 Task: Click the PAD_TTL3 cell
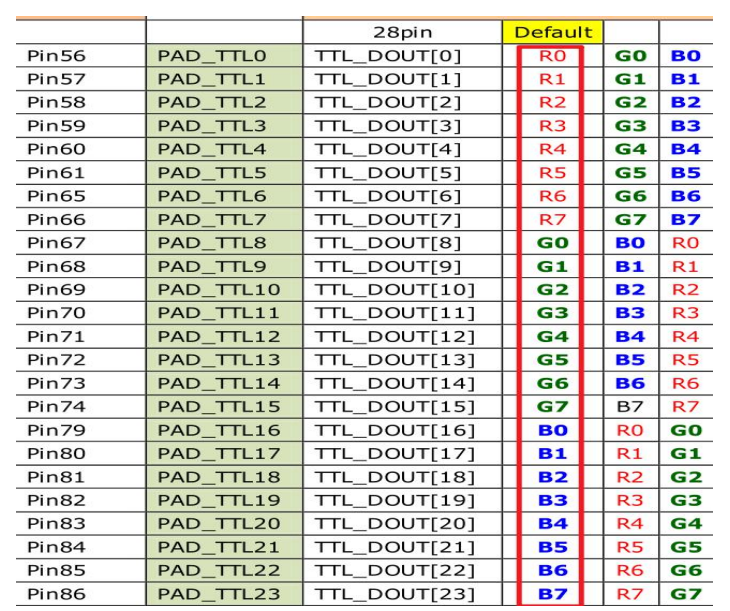(224, 126)
